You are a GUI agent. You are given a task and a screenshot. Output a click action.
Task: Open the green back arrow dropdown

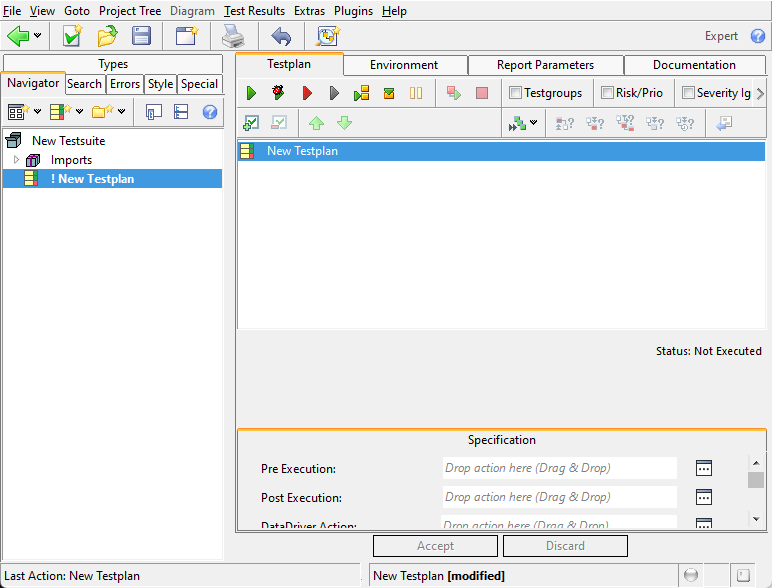click(38, 37)
